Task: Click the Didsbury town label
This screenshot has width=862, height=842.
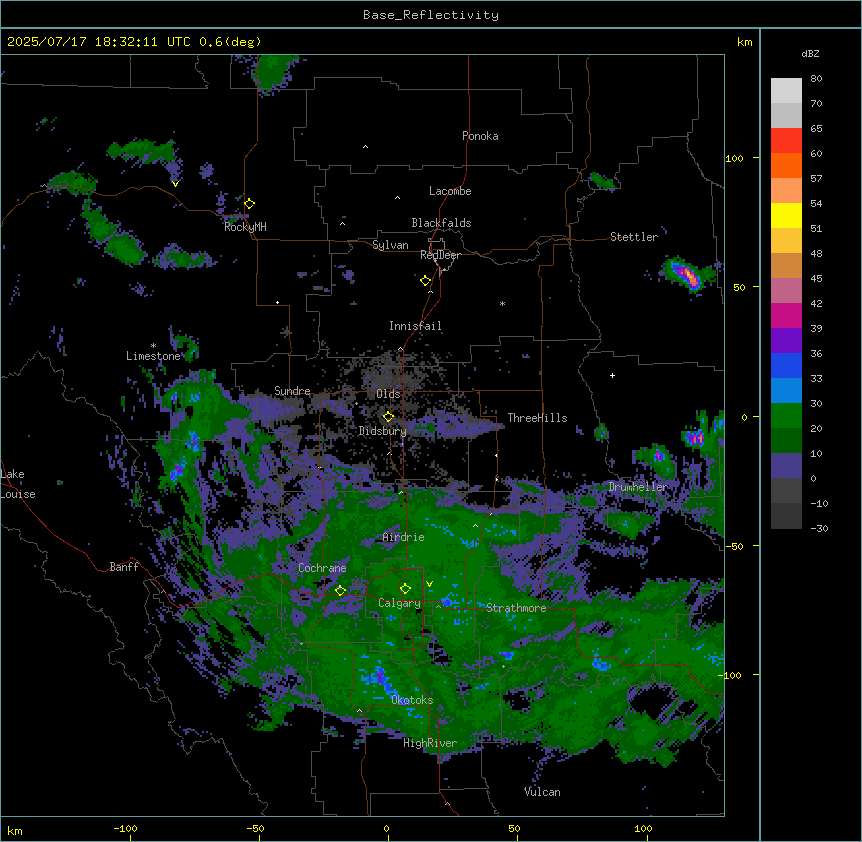Action: 383,431
